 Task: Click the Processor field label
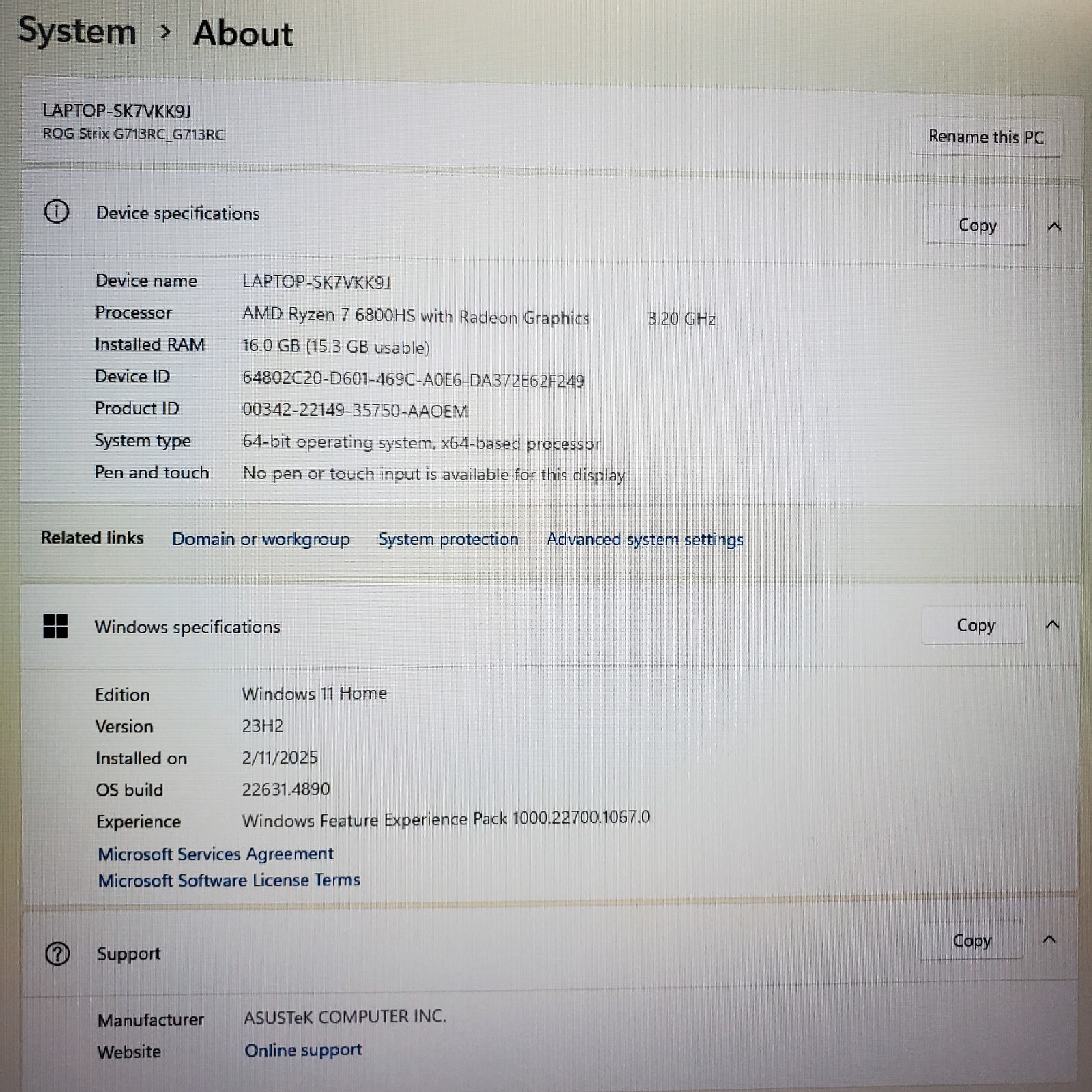pos(134,313)
